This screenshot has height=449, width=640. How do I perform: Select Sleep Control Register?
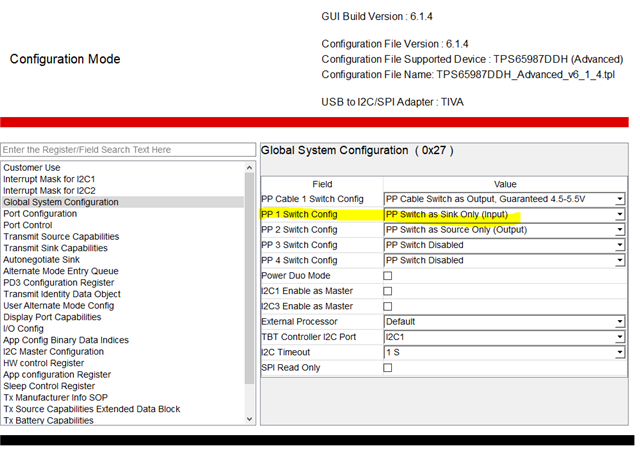coord(49,386)
